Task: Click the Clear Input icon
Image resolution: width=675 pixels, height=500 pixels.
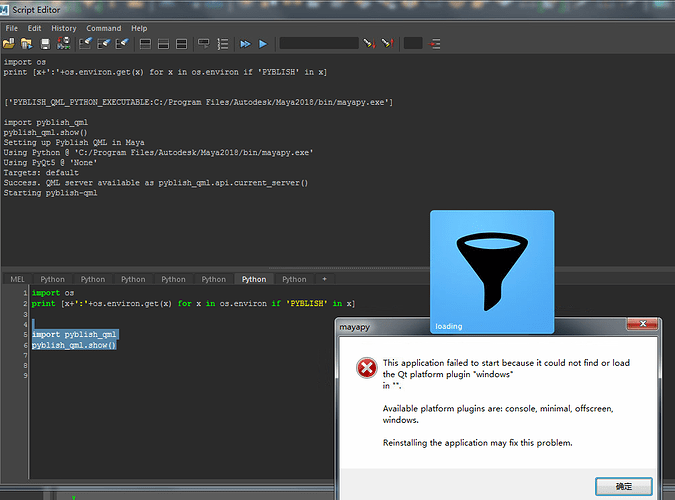Action: point(104,43)
